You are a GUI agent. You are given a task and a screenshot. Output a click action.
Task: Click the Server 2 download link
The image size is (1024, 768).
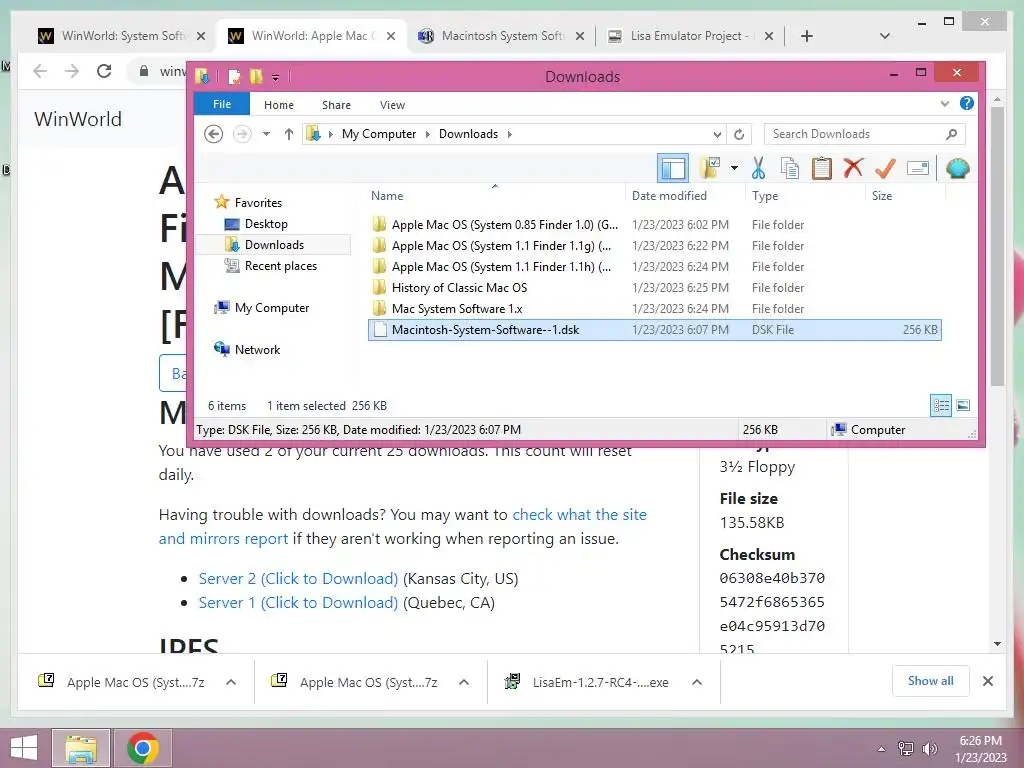(298, 579)
